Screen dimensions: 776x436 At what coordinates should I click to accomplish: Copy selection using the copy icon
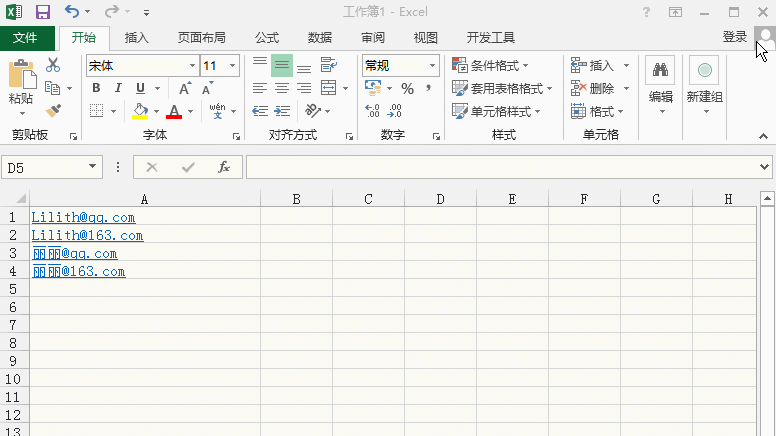click(x=52, y=88)
